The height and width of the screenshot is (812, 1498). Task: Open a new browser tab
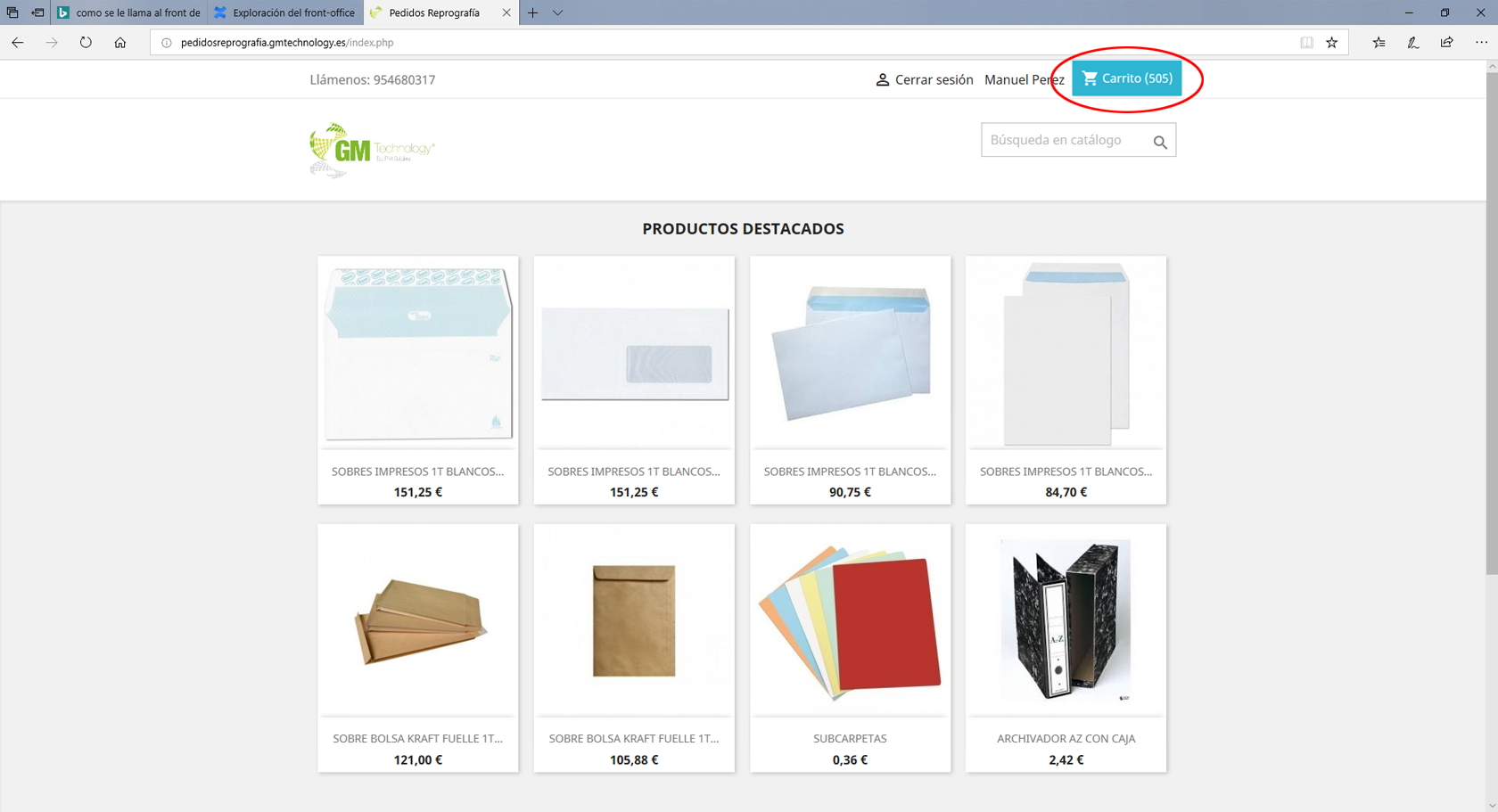pyautogui.click(x=532, y=12)
